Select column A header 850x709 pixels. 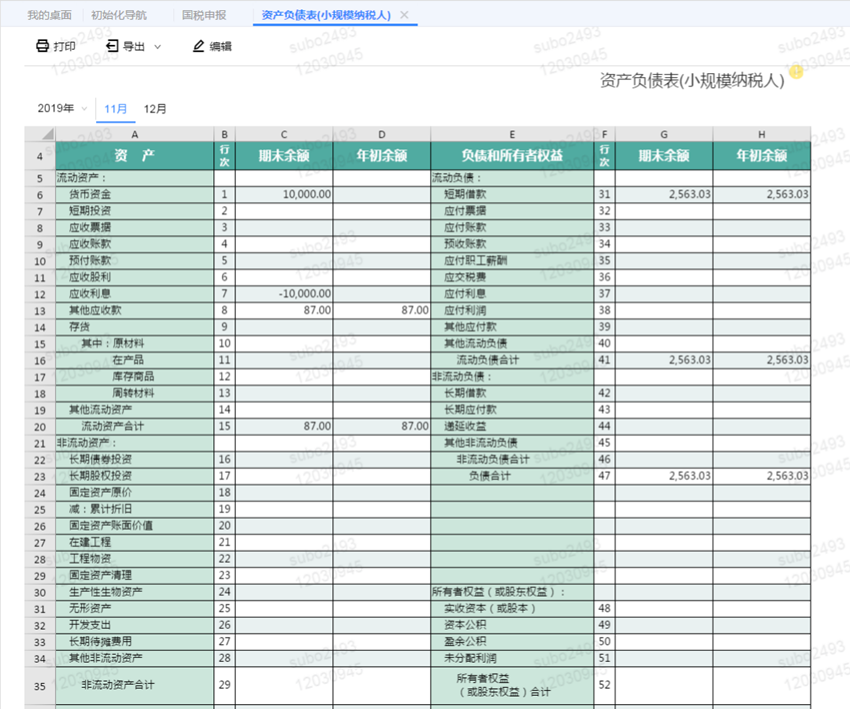pos(134,134)
